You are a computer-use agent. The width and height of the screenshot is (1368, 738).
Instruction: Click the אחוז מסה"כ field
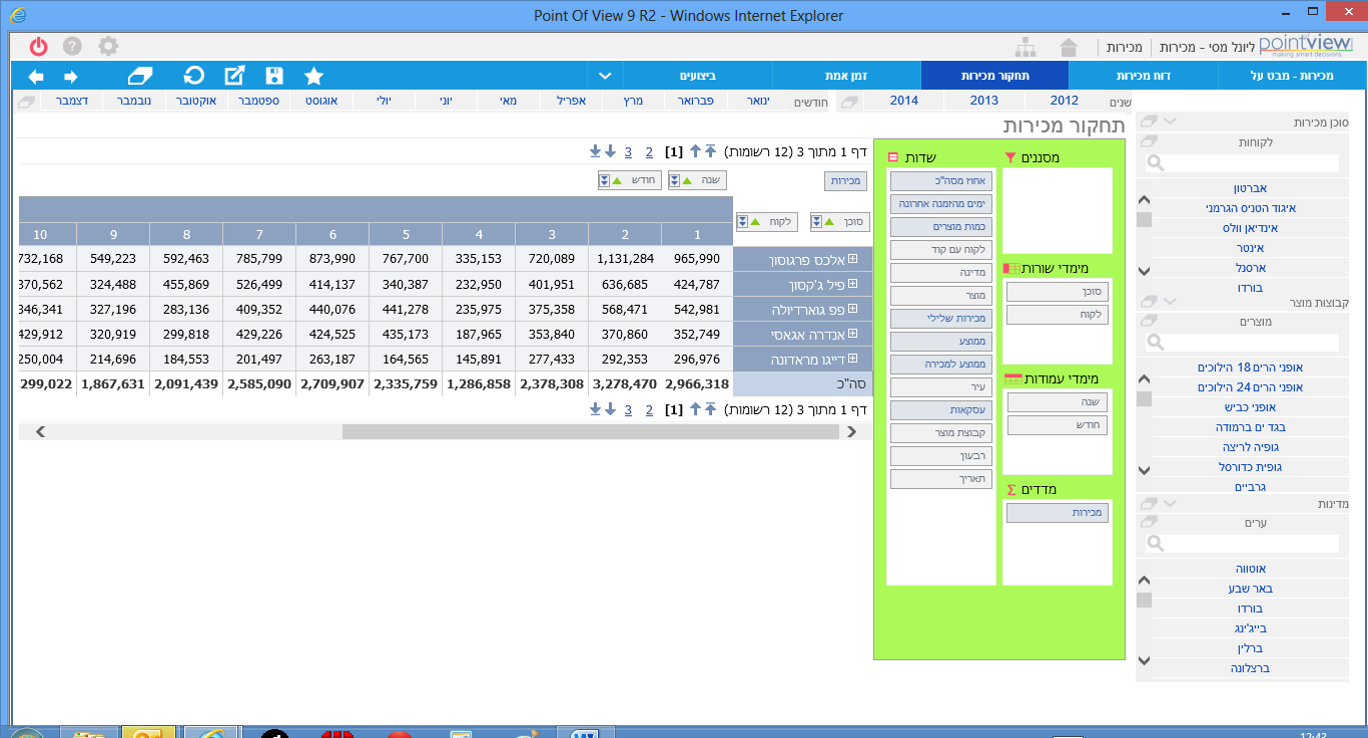coord(940,181)
